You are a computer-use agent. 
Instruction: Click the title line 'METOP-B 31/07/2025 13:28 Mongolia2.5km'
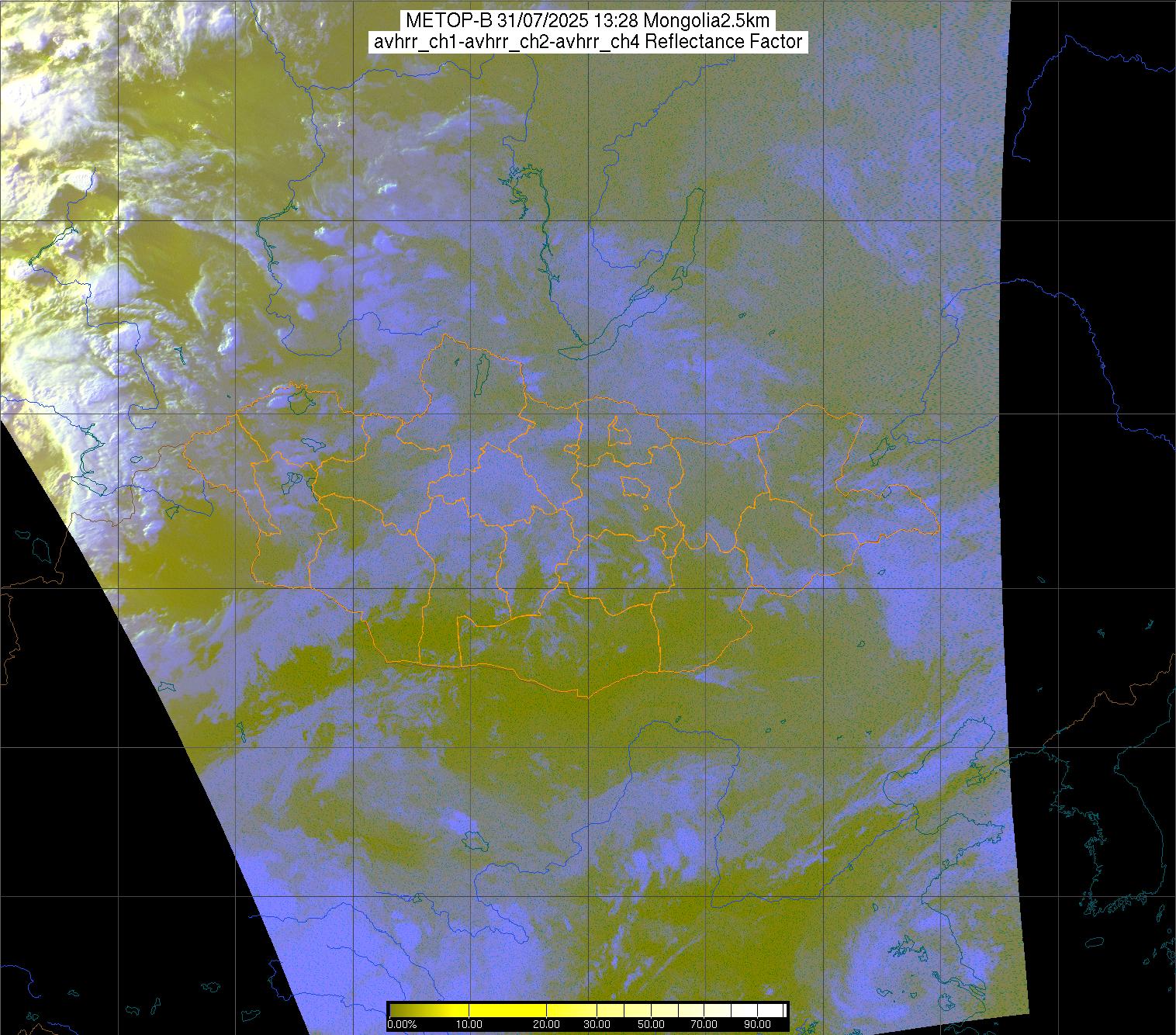(x=588, y=21)
